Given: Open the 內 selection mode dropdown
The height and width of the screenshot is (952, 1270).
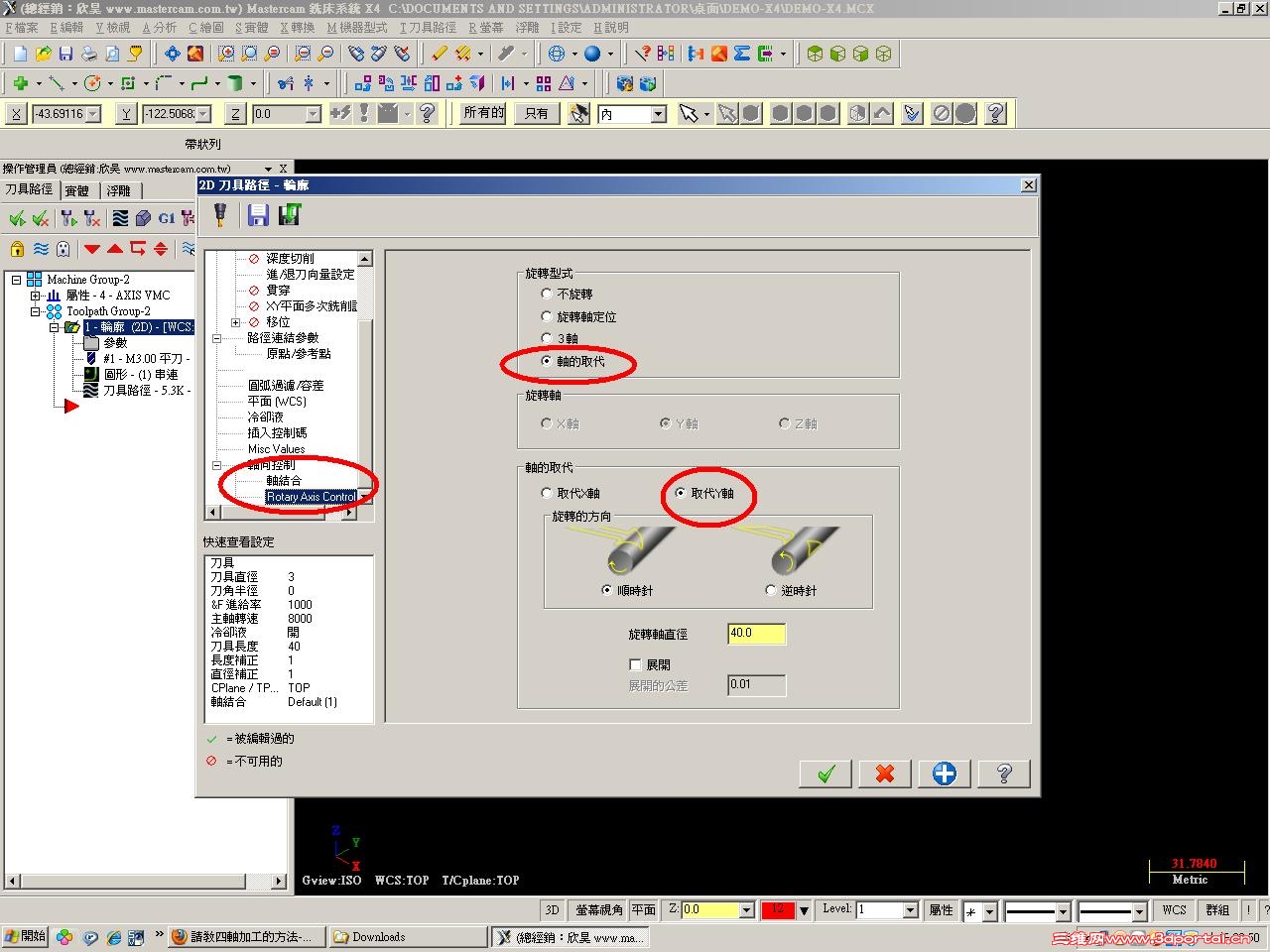Looking at the screenshot, I should [x=658, y=114].
